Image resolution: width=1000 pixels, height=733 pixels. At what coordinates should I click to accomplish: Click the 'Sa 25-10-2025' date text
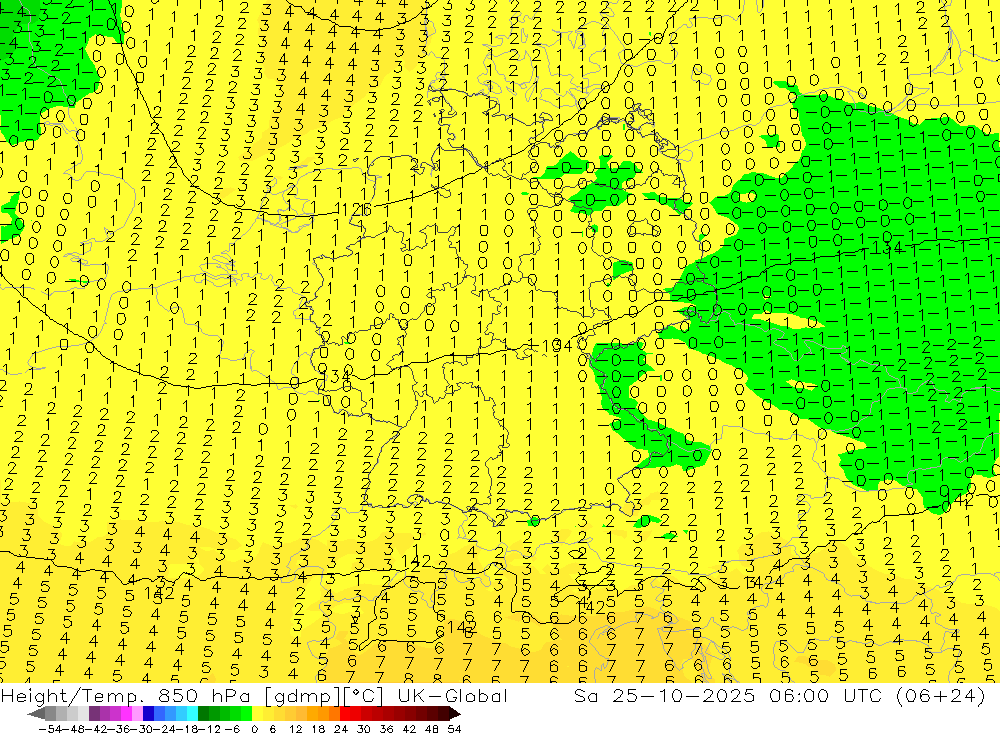(665, 696)
